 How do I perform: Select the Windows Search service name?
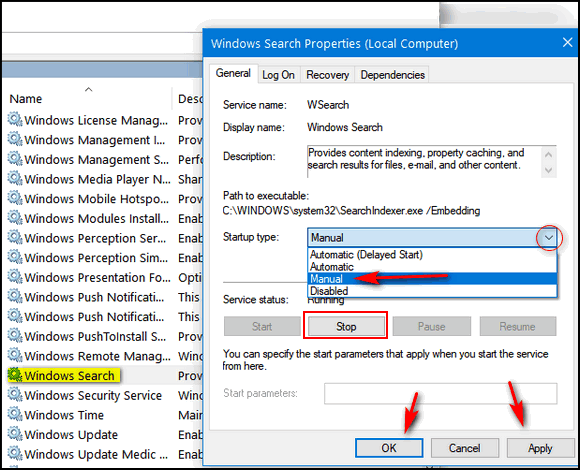coord(70,376)
